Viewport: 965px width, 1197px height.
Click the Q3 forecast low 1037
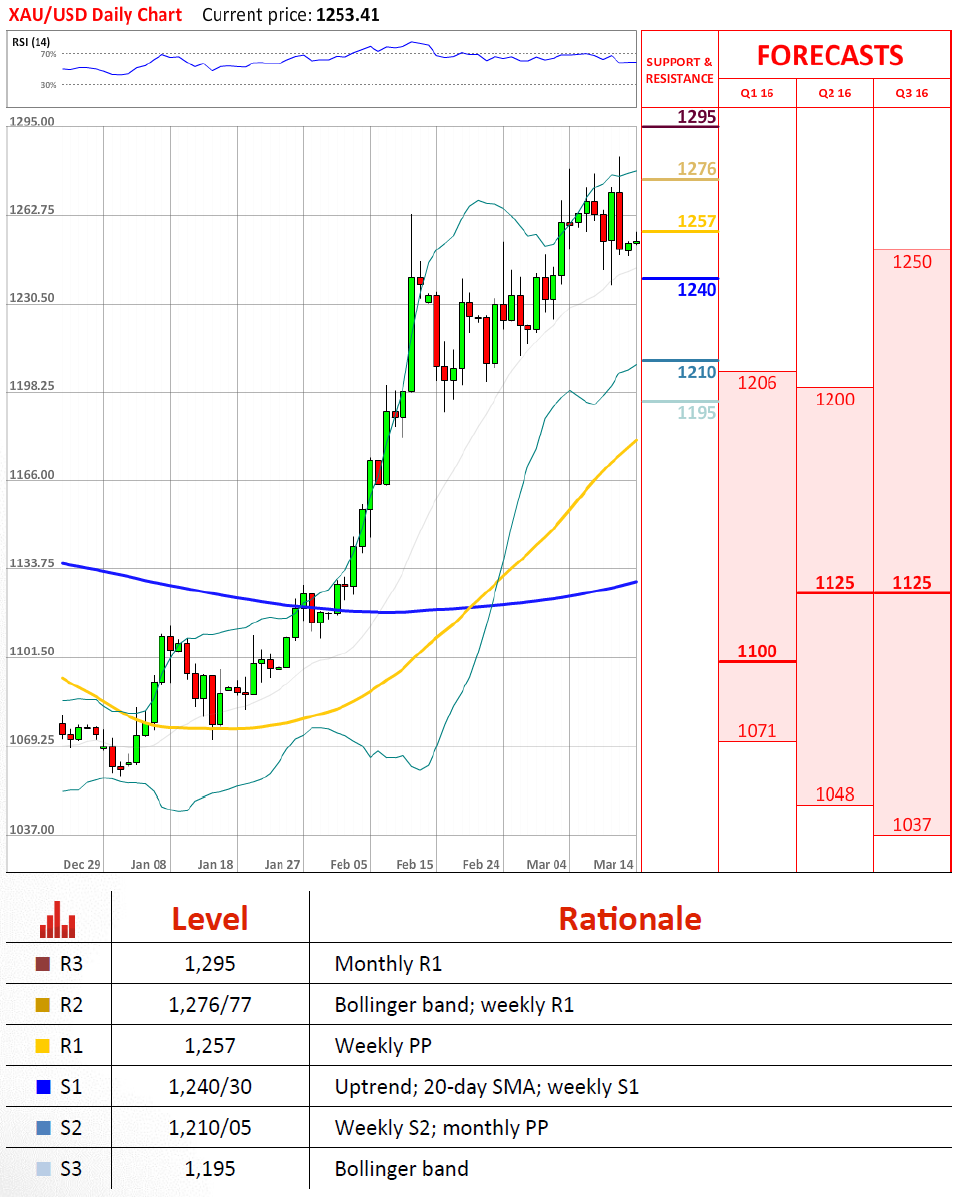click(912, 824)
